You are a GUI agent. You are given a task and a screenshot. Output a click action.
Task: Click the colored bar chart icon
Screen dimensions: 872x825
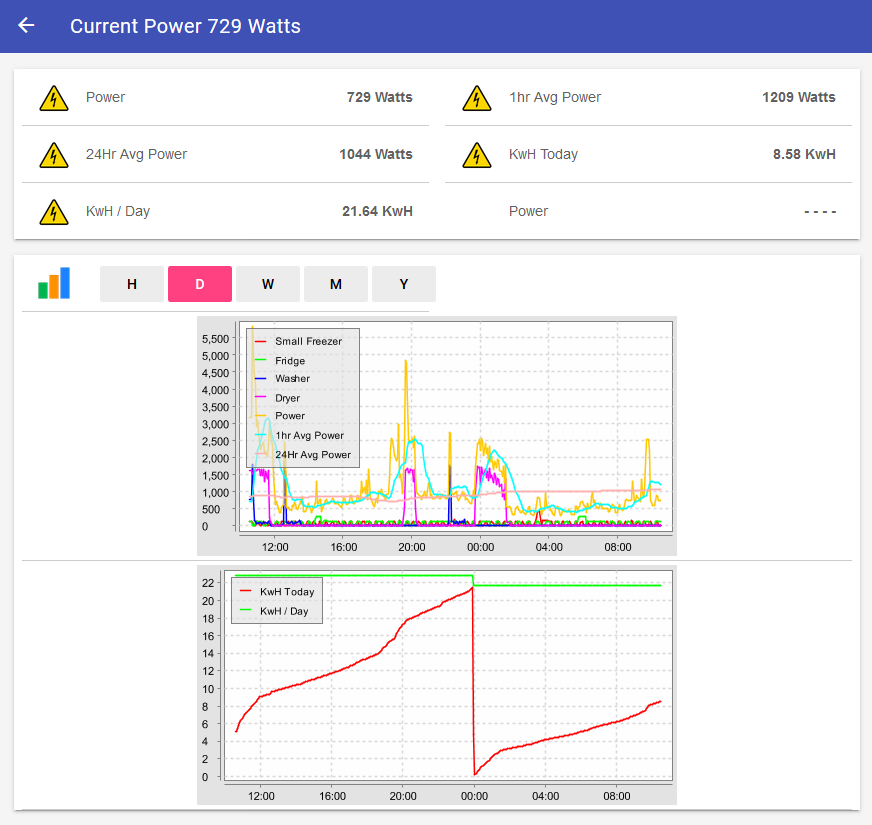pos(54,284)
